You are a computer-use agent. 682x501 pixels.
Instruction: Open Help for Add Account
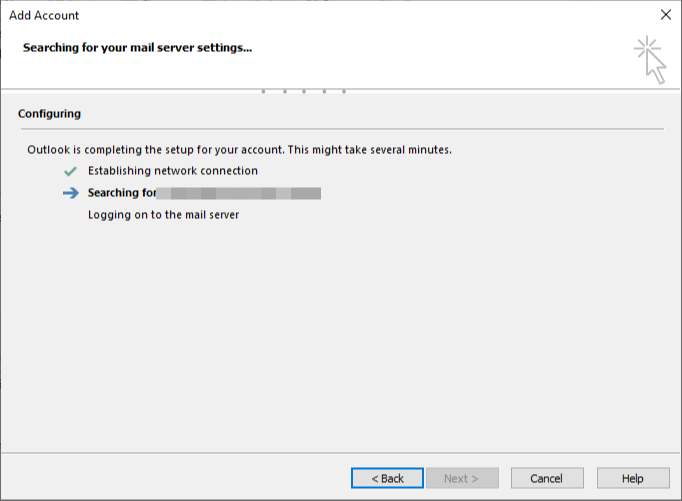[x=633, y=478]
